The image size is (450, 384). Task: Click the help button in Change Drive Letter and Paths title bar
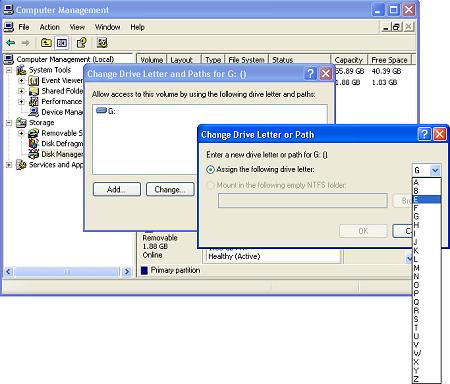(x=310, y=74)
